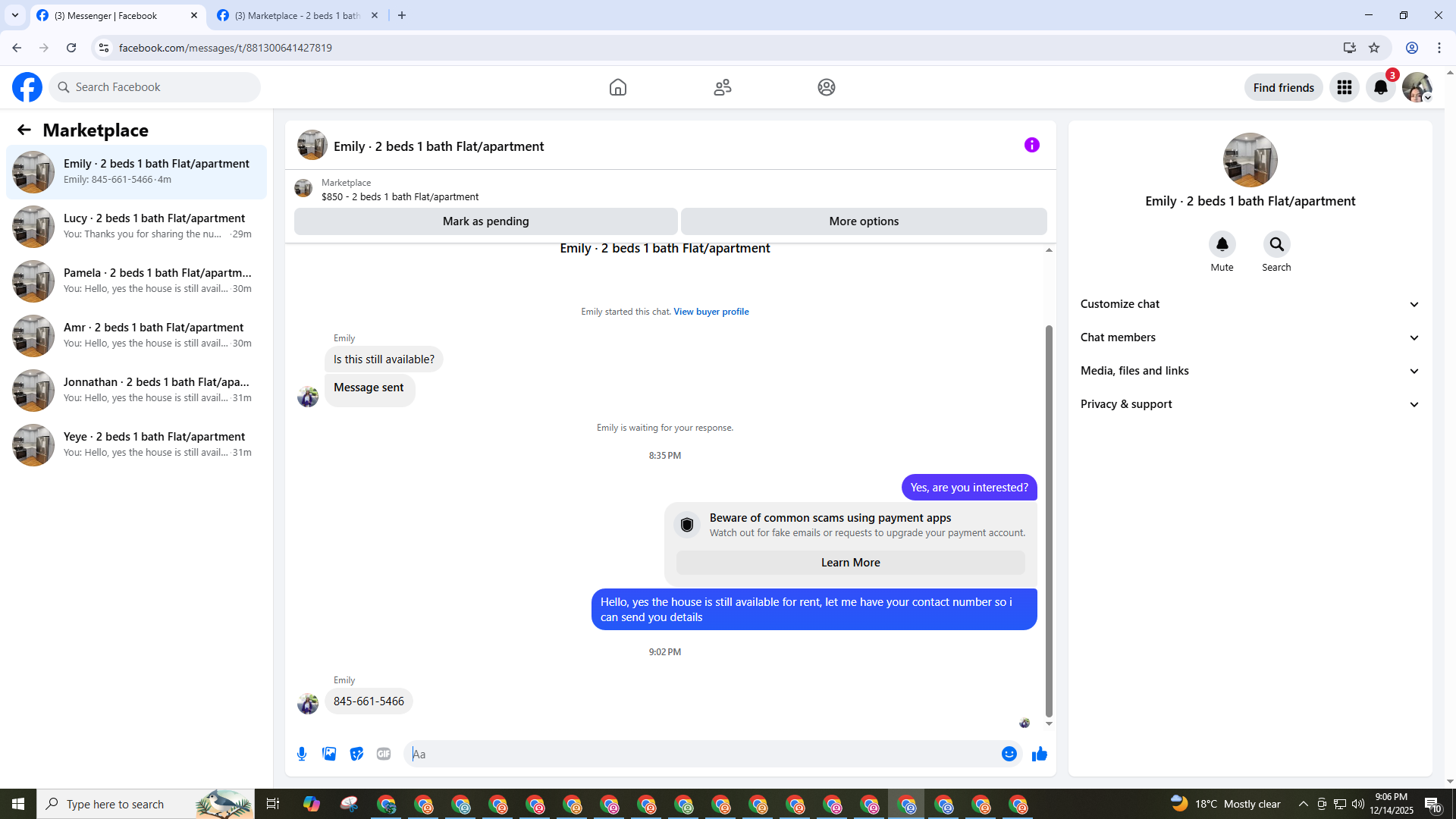Open the Facebook menu grid icon
The width and height of the screenshot is (1456, 819).
1345,88
